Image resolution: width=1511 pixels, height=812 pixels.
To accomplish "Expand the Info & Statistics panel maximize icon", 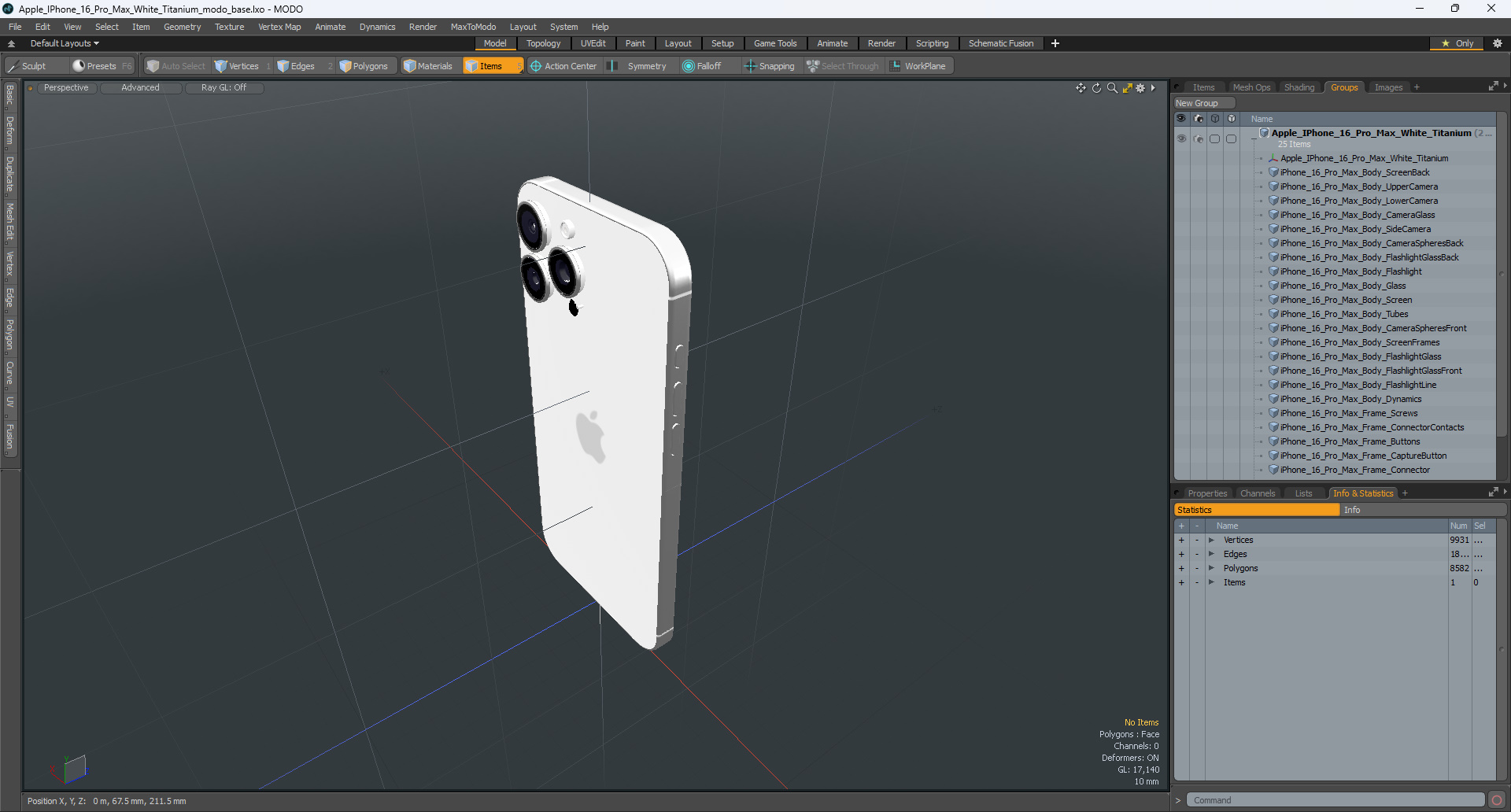I will [1493, 493].
